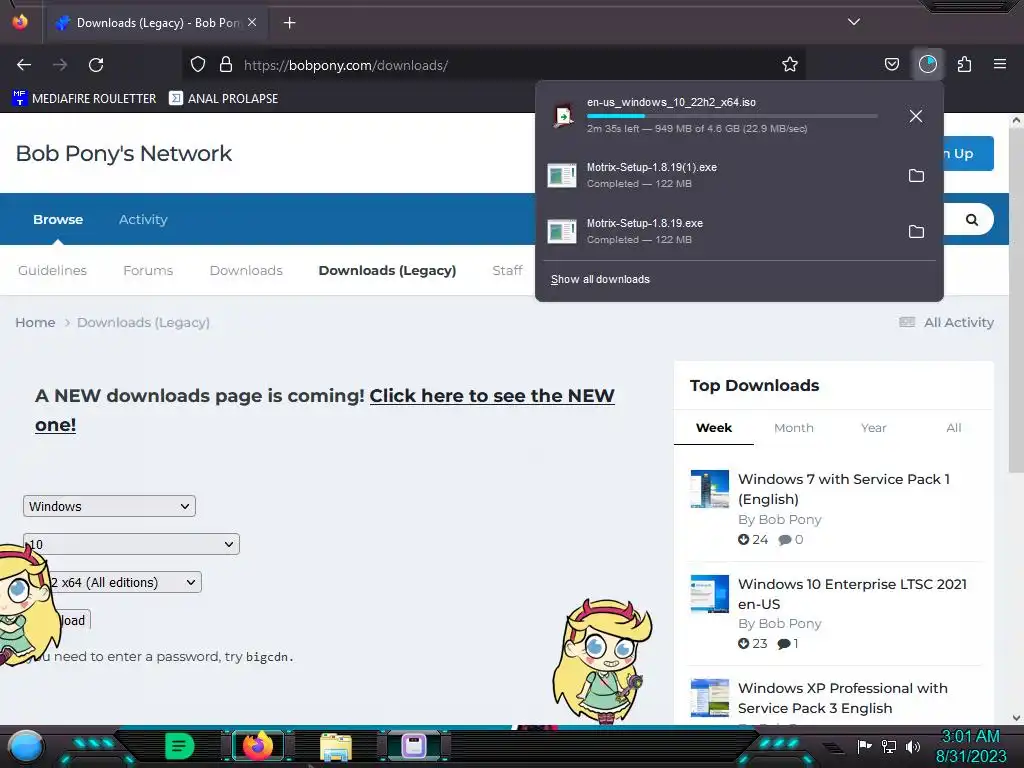Show Motrix-Setup-1.8.19(1).exe in folder
Viewport: 1024px width, 768px height.
(x=916, y=176)
